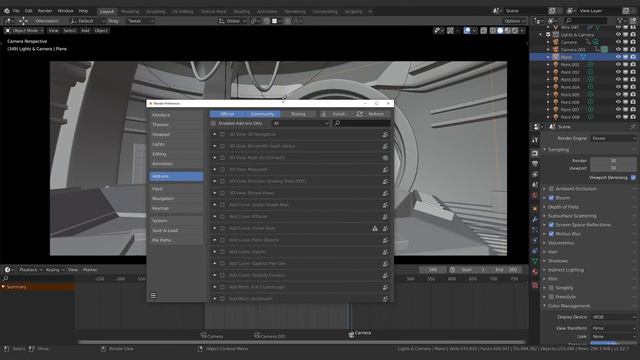The width and height of the screenshot is (640, 360).
Task: Open the Output properties tab icon
Action: coord(535,164)
